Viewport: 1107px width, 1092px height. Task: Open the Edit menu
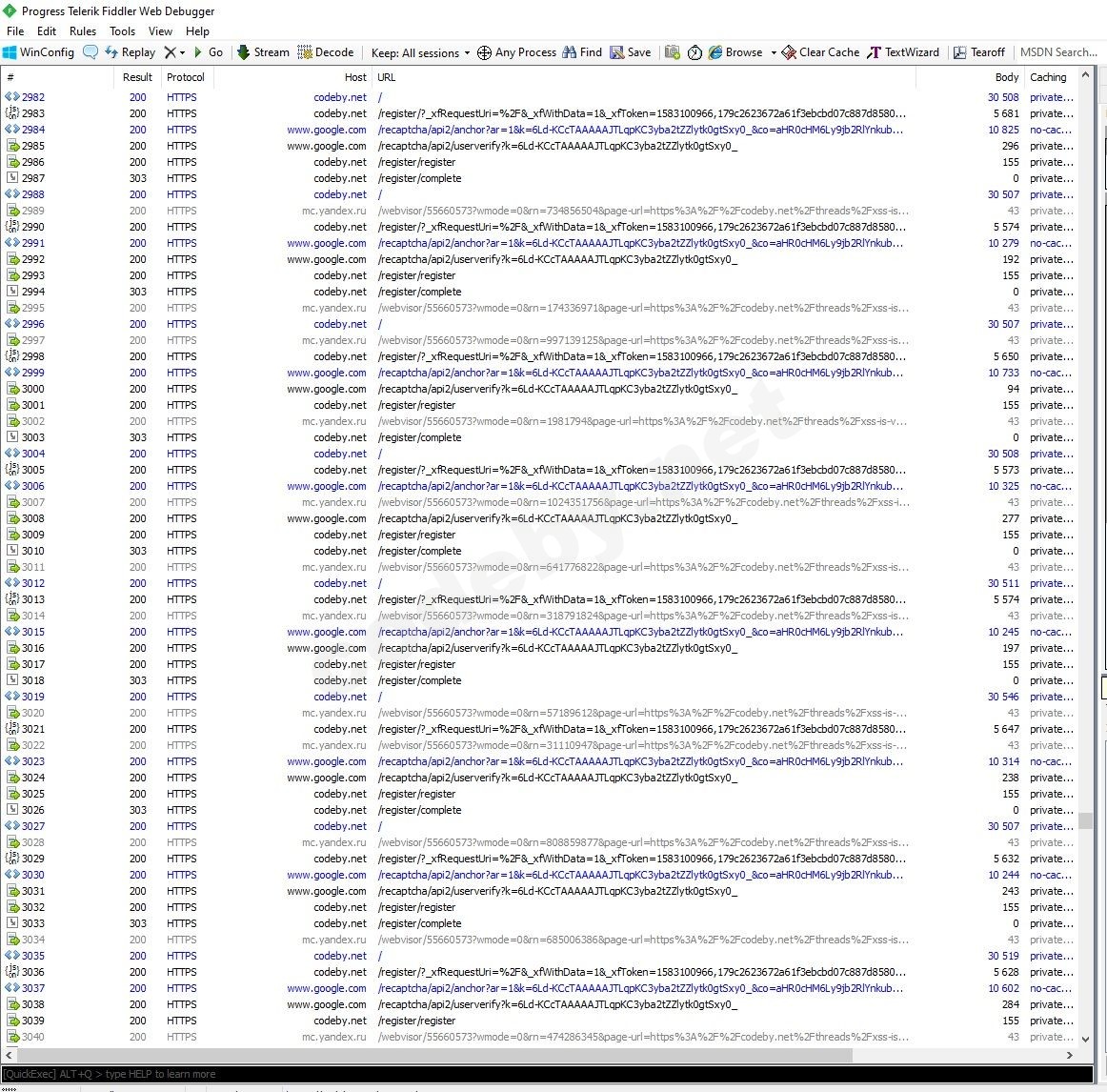pyautogui.click(x=47, y=31)
